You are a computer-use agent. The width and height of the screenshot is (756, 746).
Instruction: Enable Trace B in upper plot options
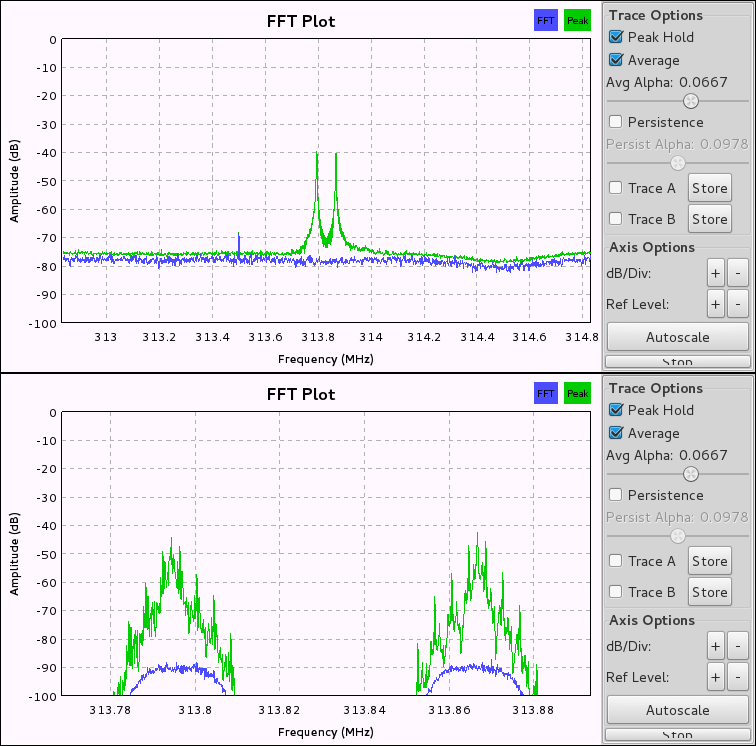pos(616,219)
